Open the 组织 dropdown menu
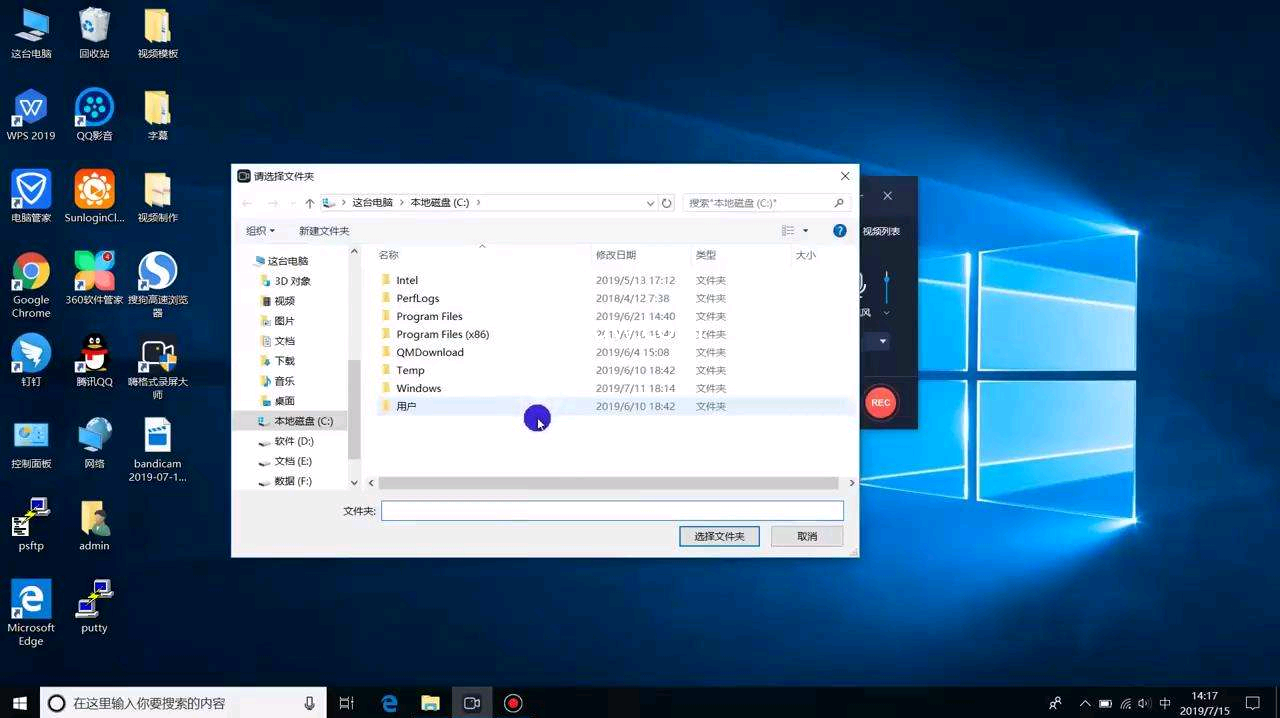The width and height of the screenshot is (1280, 718). click(260, 231)
